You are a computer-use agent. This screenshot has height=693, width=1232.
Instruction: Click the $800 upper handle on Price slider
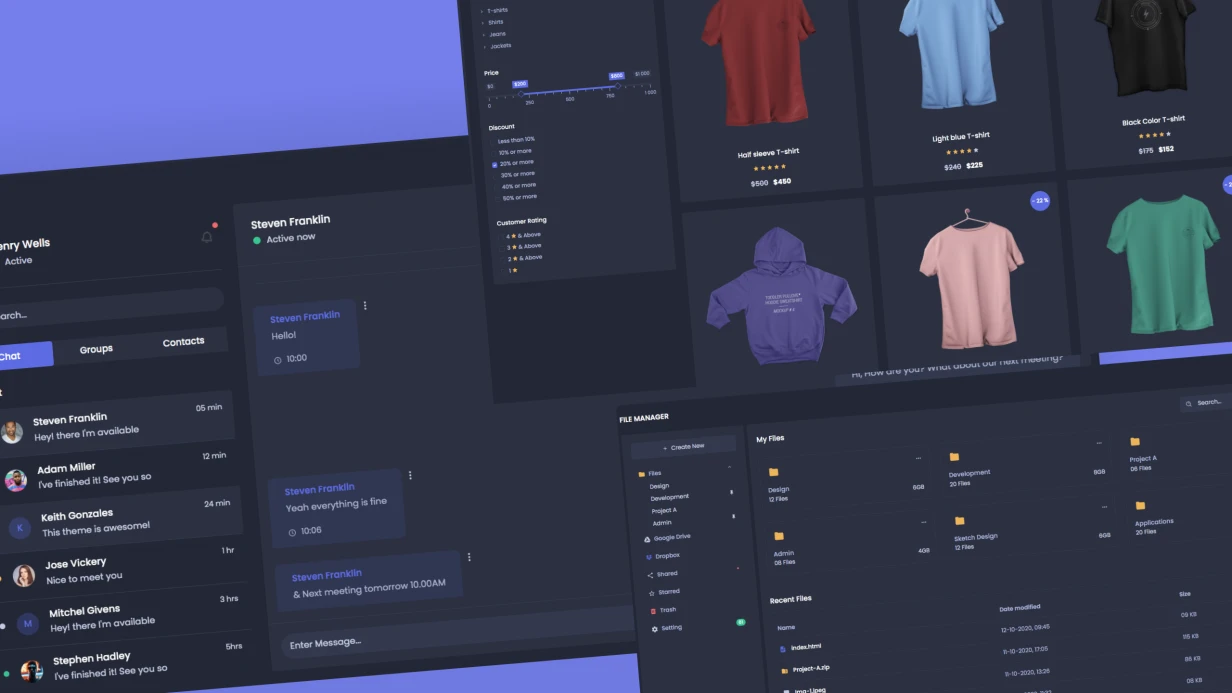pyautogui.click(x=617, y=86)
